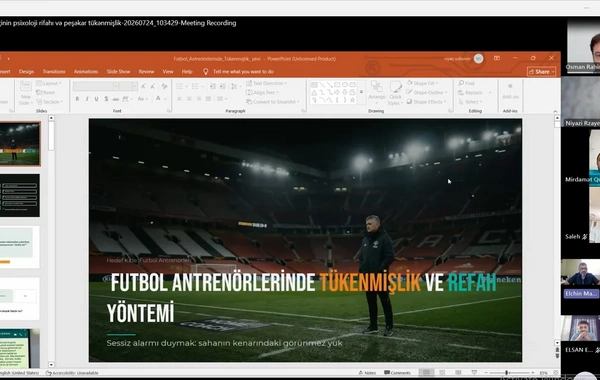Open the Design ribbon tab
Viewport: 600px width, 380px height.
pos(26,72)
